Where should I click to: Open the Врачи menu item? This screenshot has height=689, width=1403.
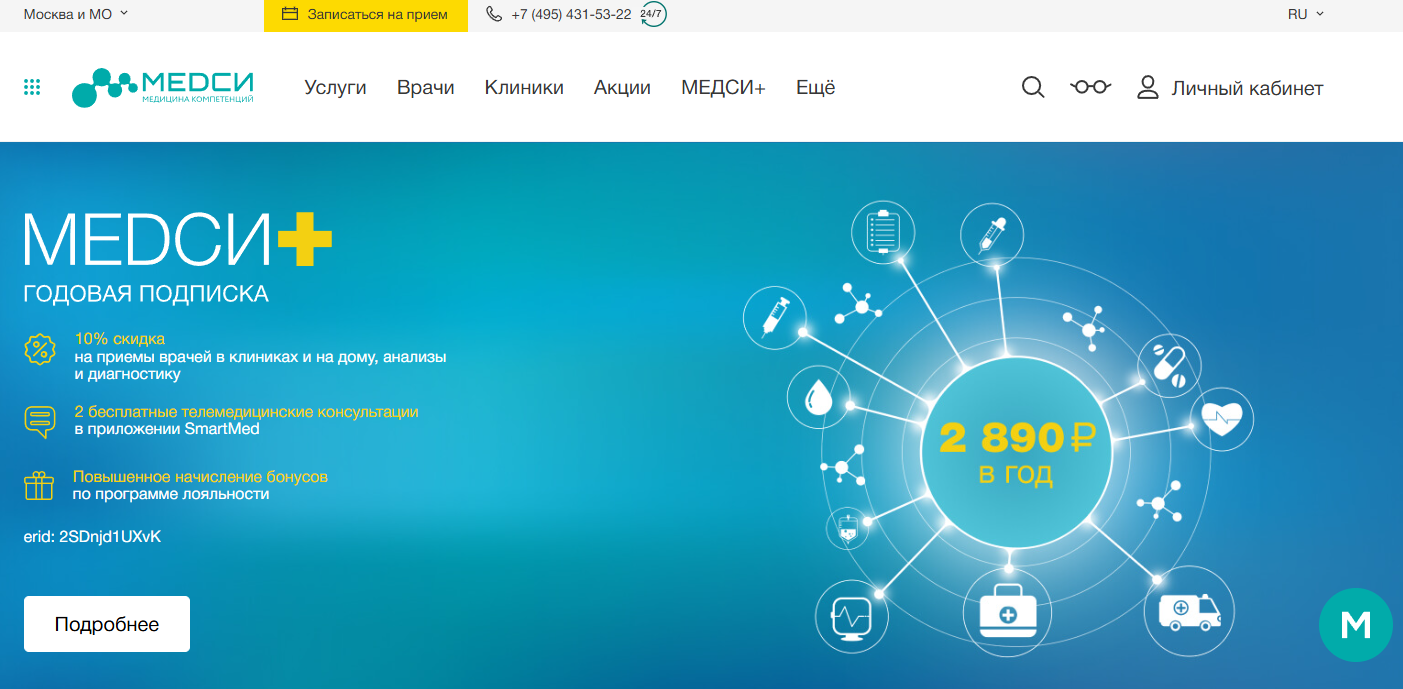click(x=426, y=88)
